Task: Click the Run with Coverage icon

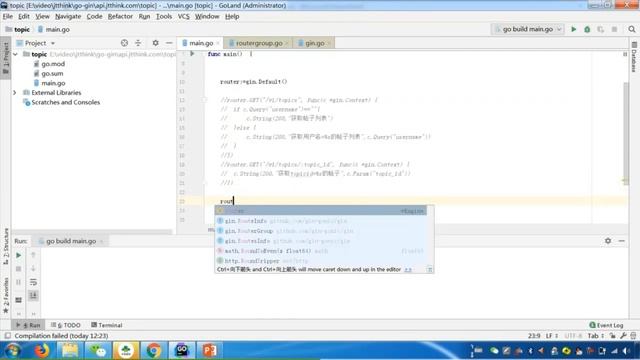Action: (600, 29)
